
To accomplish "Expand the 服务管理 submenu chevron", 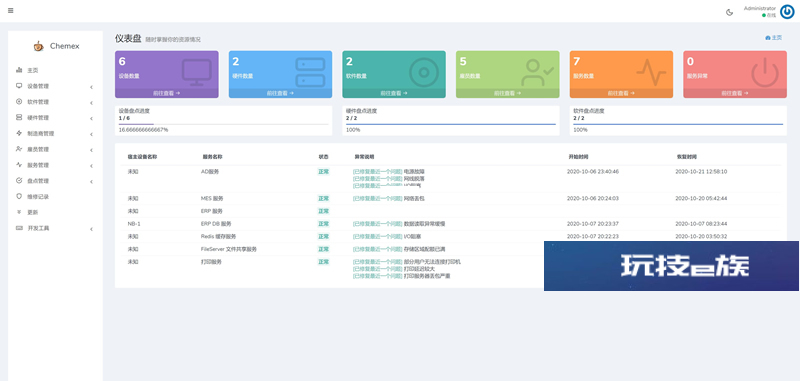I will [x=91, y=166].
